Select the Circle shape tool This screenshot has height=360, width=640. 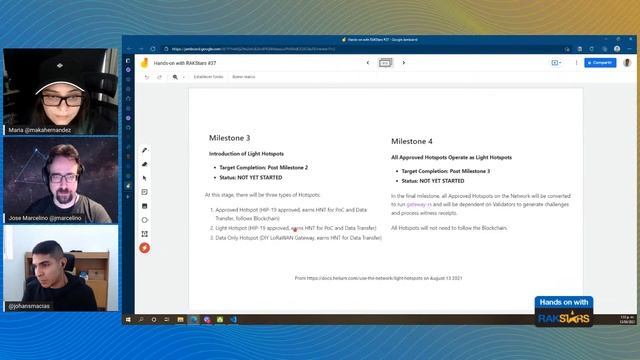144,220
